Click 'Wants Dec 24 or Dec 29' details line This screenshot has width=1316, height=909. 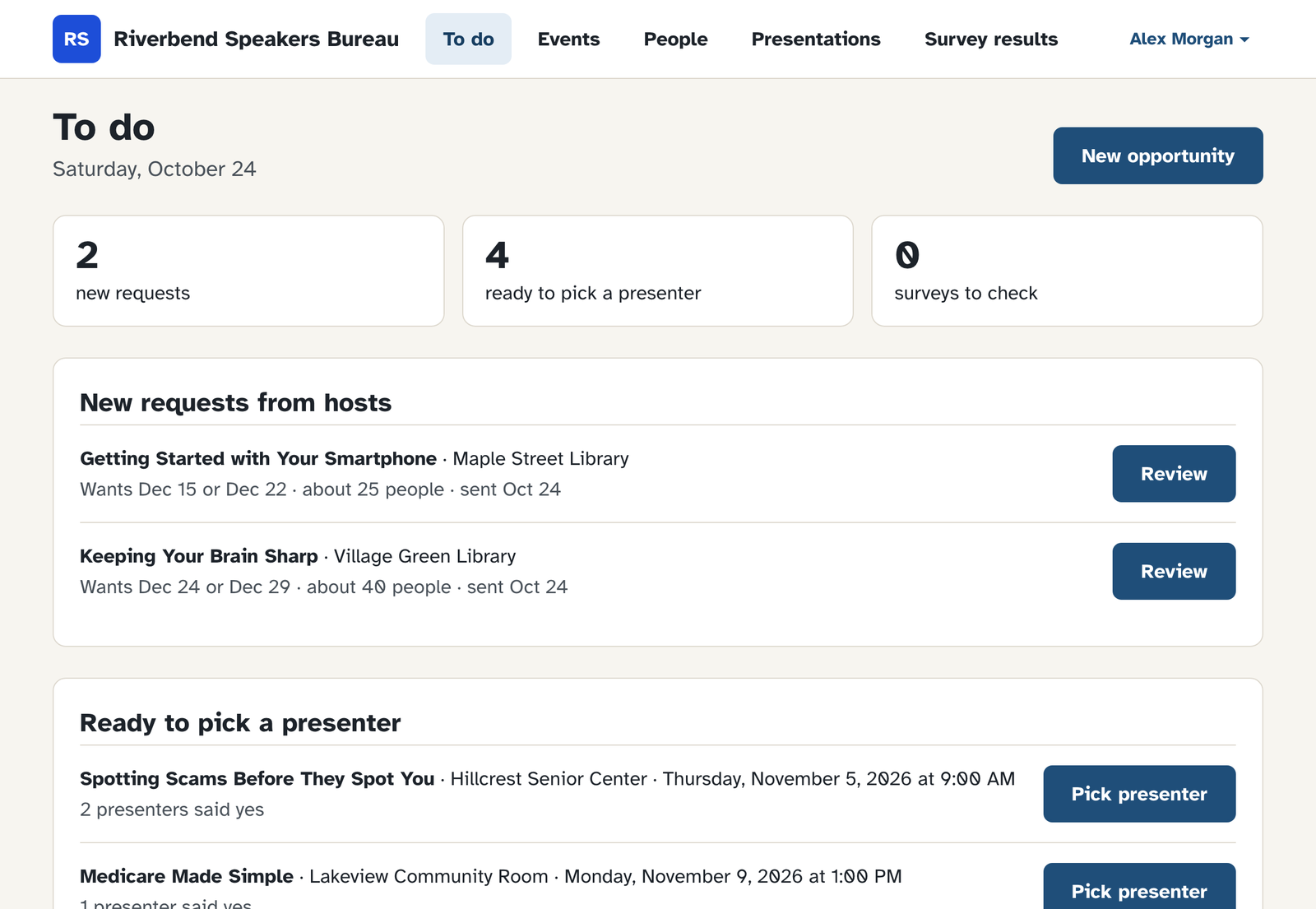[x=323, y=587]
